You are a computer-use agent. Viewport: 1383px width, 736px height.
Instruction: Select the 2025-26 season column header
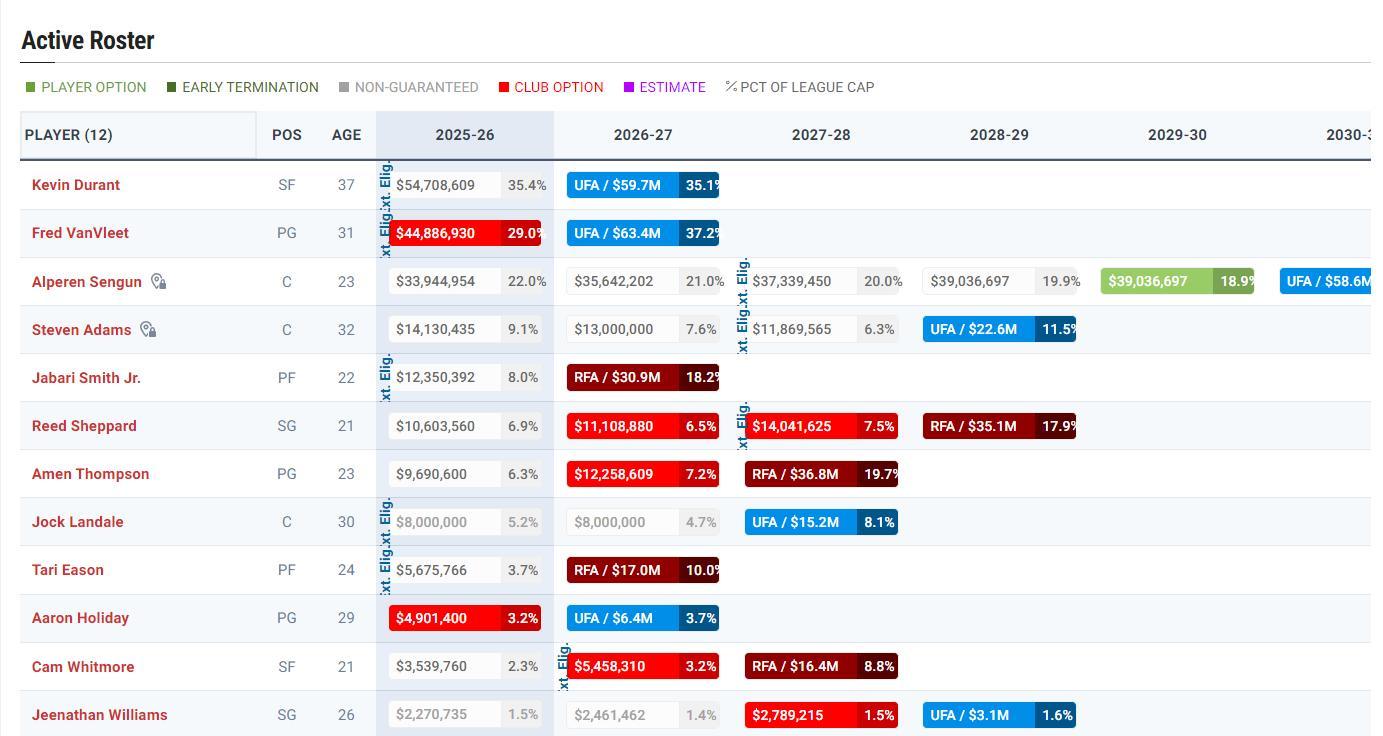(465, 135)
